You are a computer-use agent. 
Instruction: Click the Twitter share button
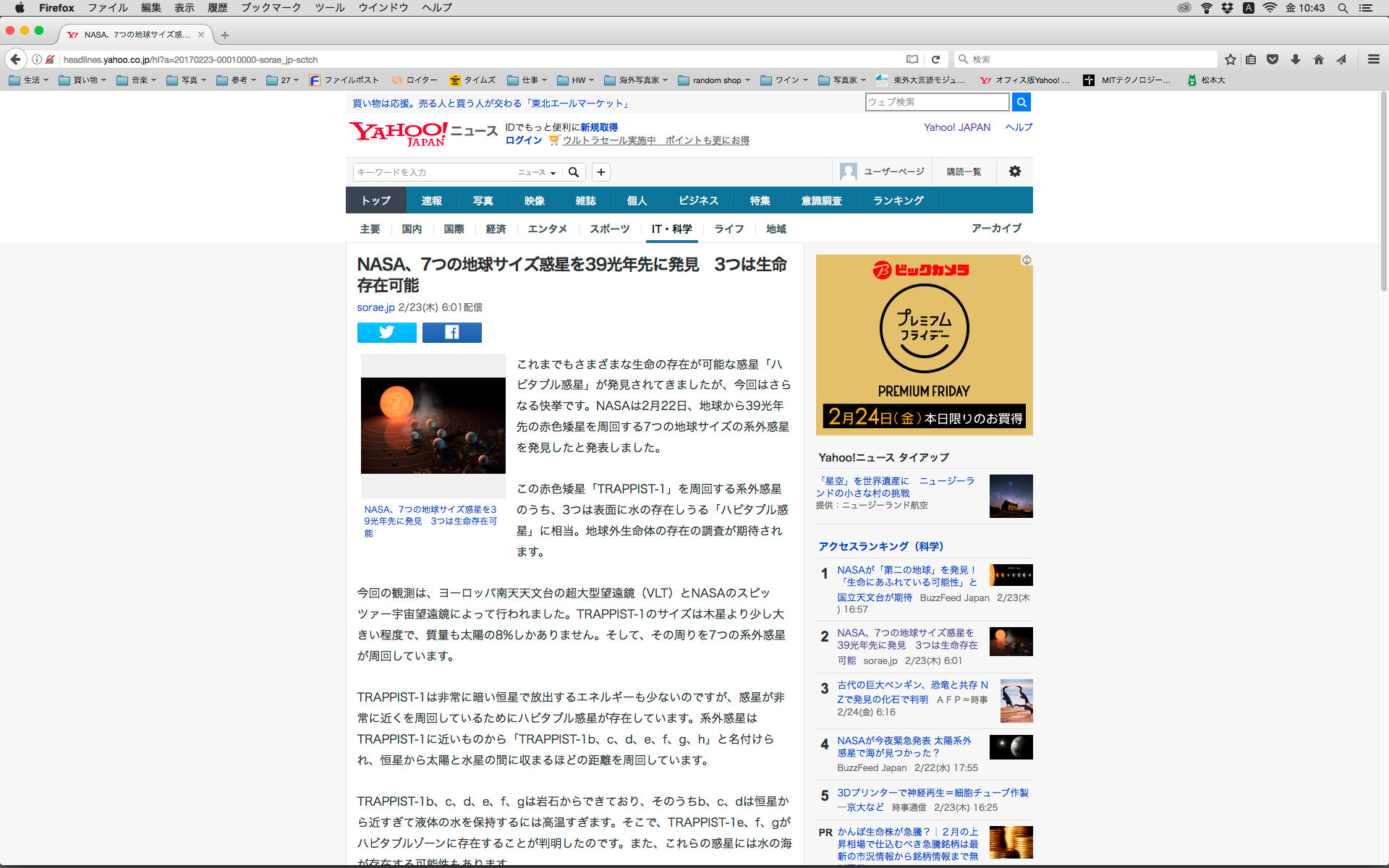[x=386, y=332]
